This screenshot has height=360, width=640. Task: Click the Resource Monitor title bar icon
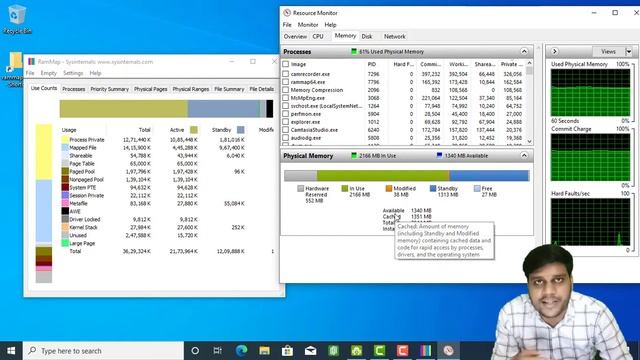(287, 13)
